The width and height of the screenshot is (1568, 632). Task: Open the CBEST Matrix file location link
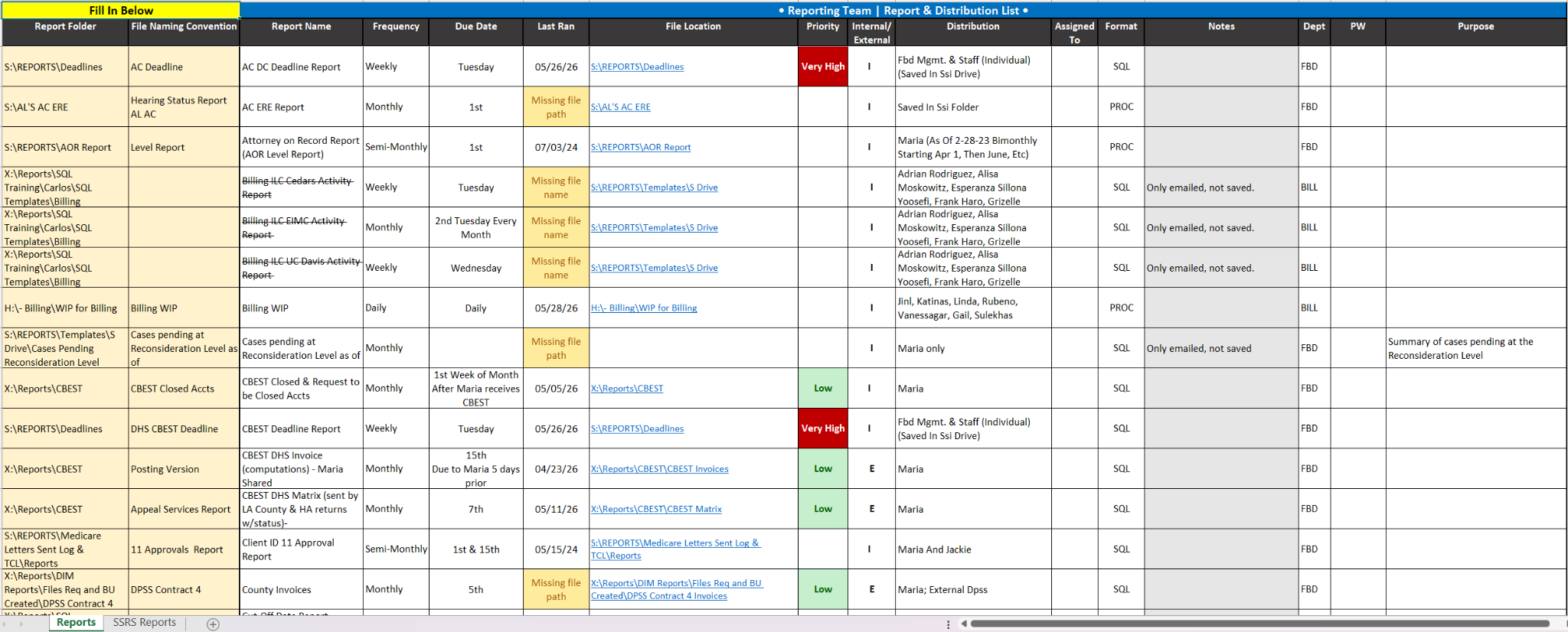656,509
